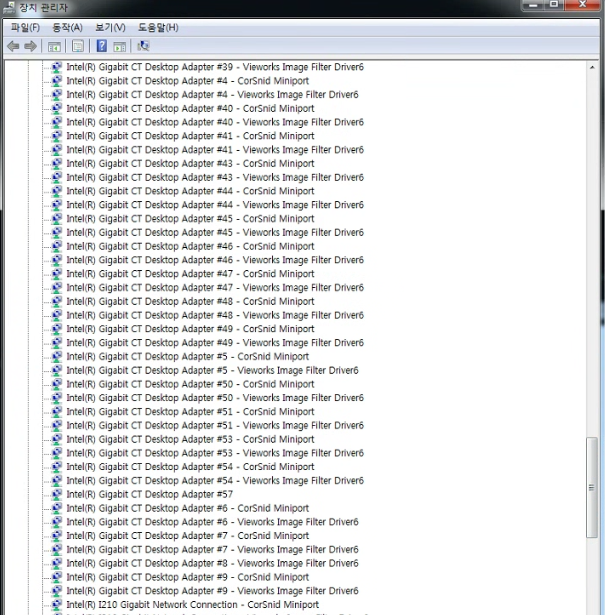
Task: Click icon of Adapter #44 Vieworks Image Filter Driver6
Action: (57, 205)
